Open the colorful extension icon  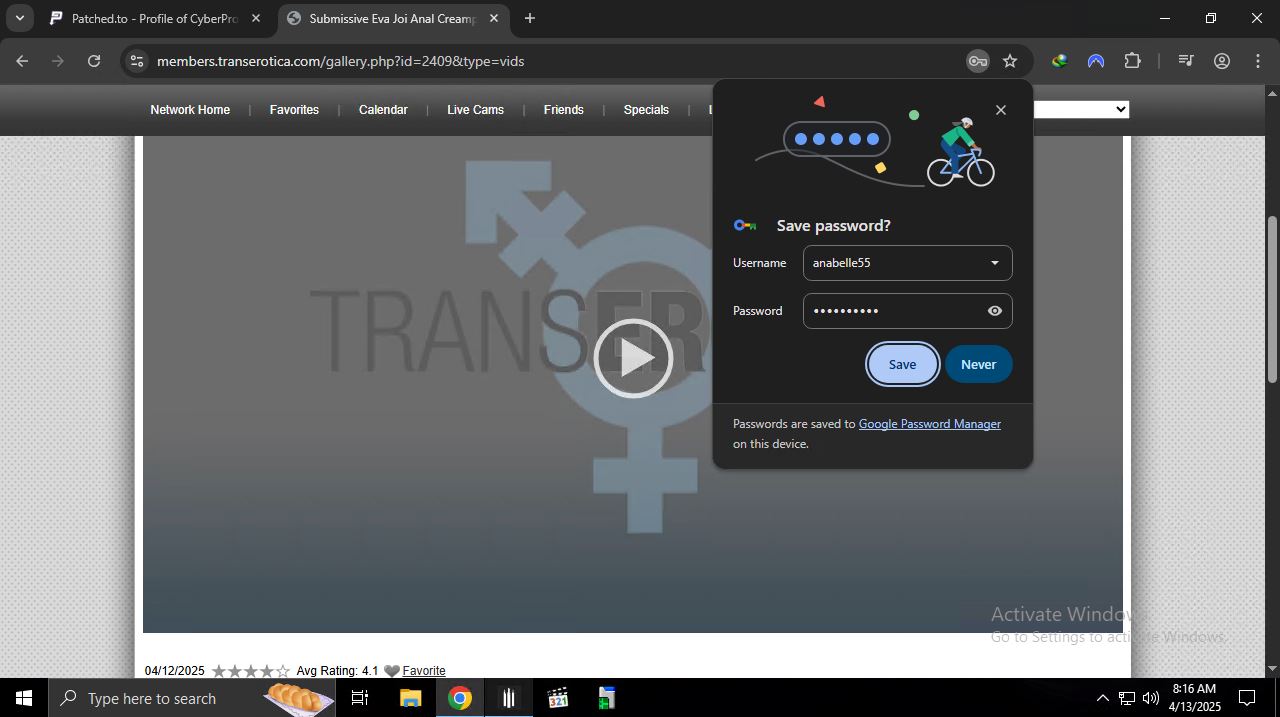coord(1059,61)
